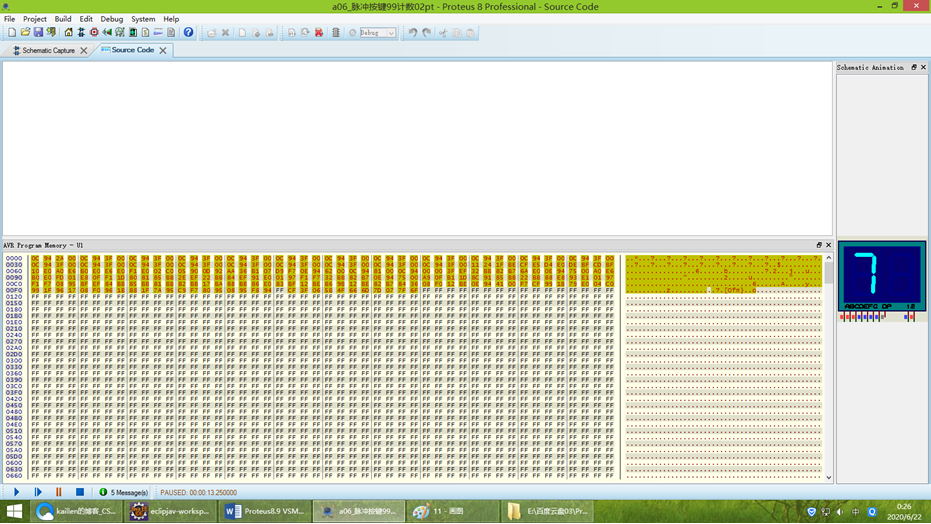Click the empty source code editor area
The width and height of the screenshot is (931, 524).
point(417,148)
